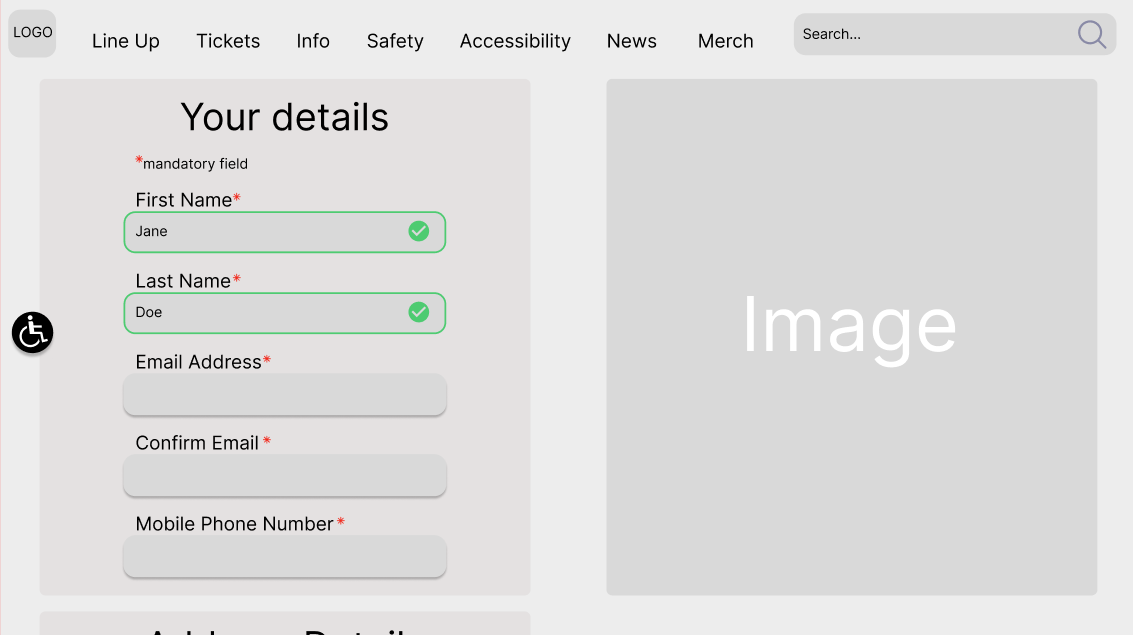Viewport: 1133px width, 635px height.
Task: Click into the Confirm Email field
Action: pos(285,476)
